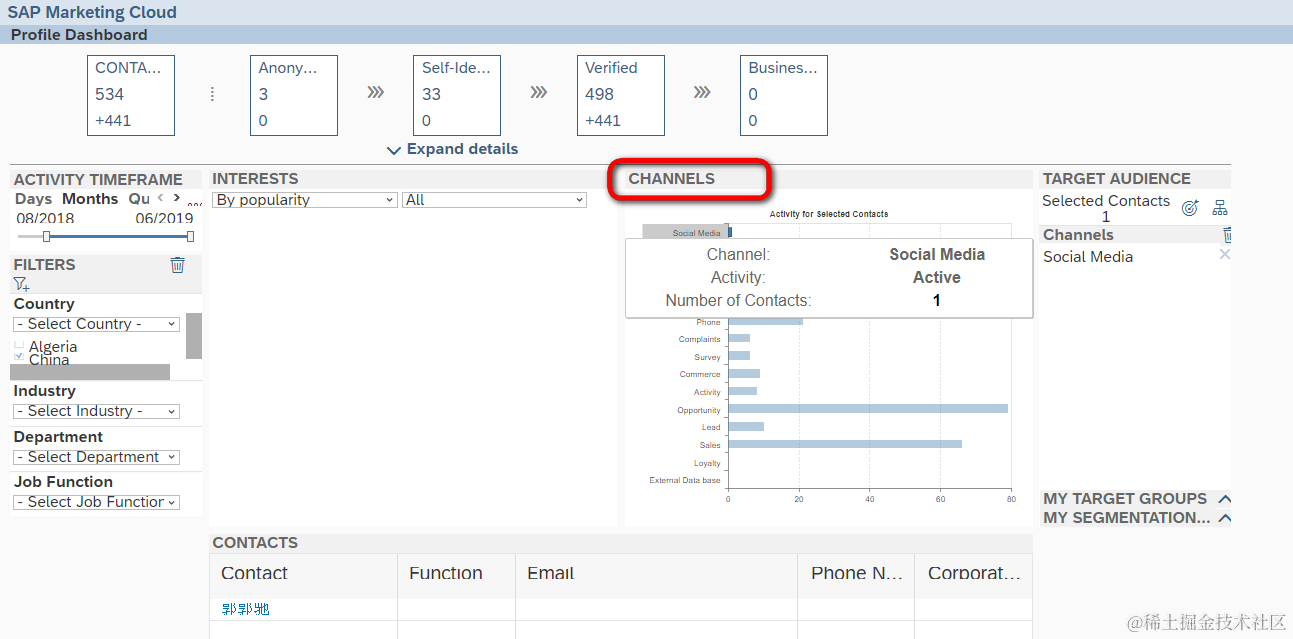Click timeframe slider end handle
Image resolution: width=1293 pixels, height=639 pixels.
(190, 236)
